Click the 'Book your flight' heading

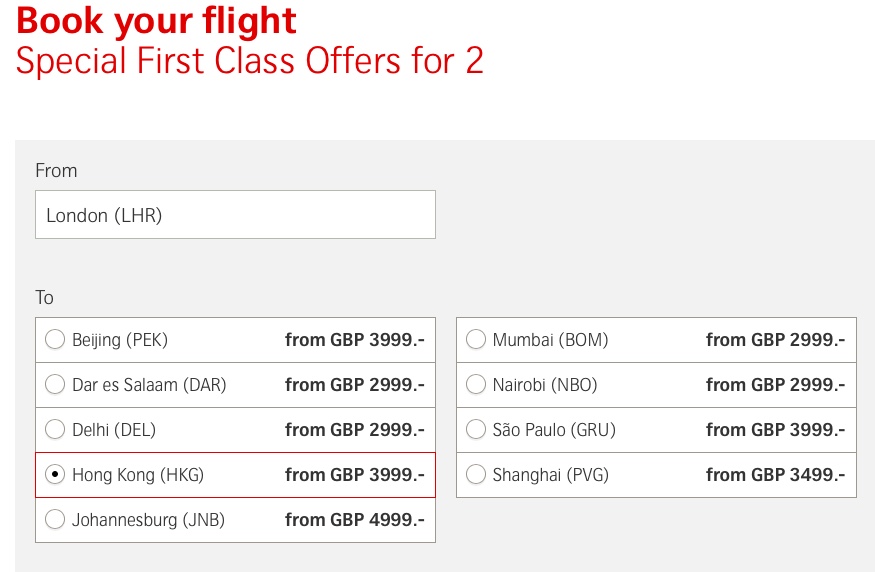pos(157,21)
